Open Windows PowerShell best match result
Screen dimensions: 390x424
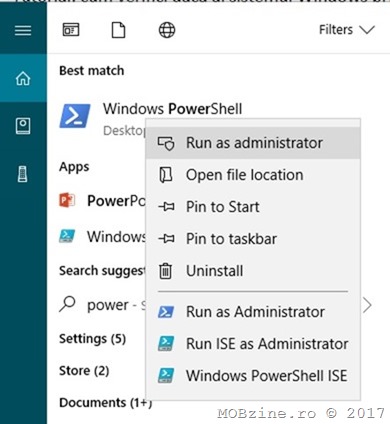coord(172,109)
